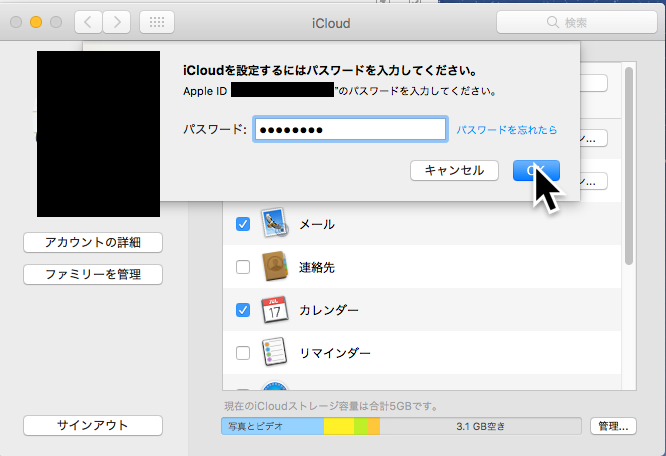
Task: Click the Contacts address book icon
Action: coord(274,267)
